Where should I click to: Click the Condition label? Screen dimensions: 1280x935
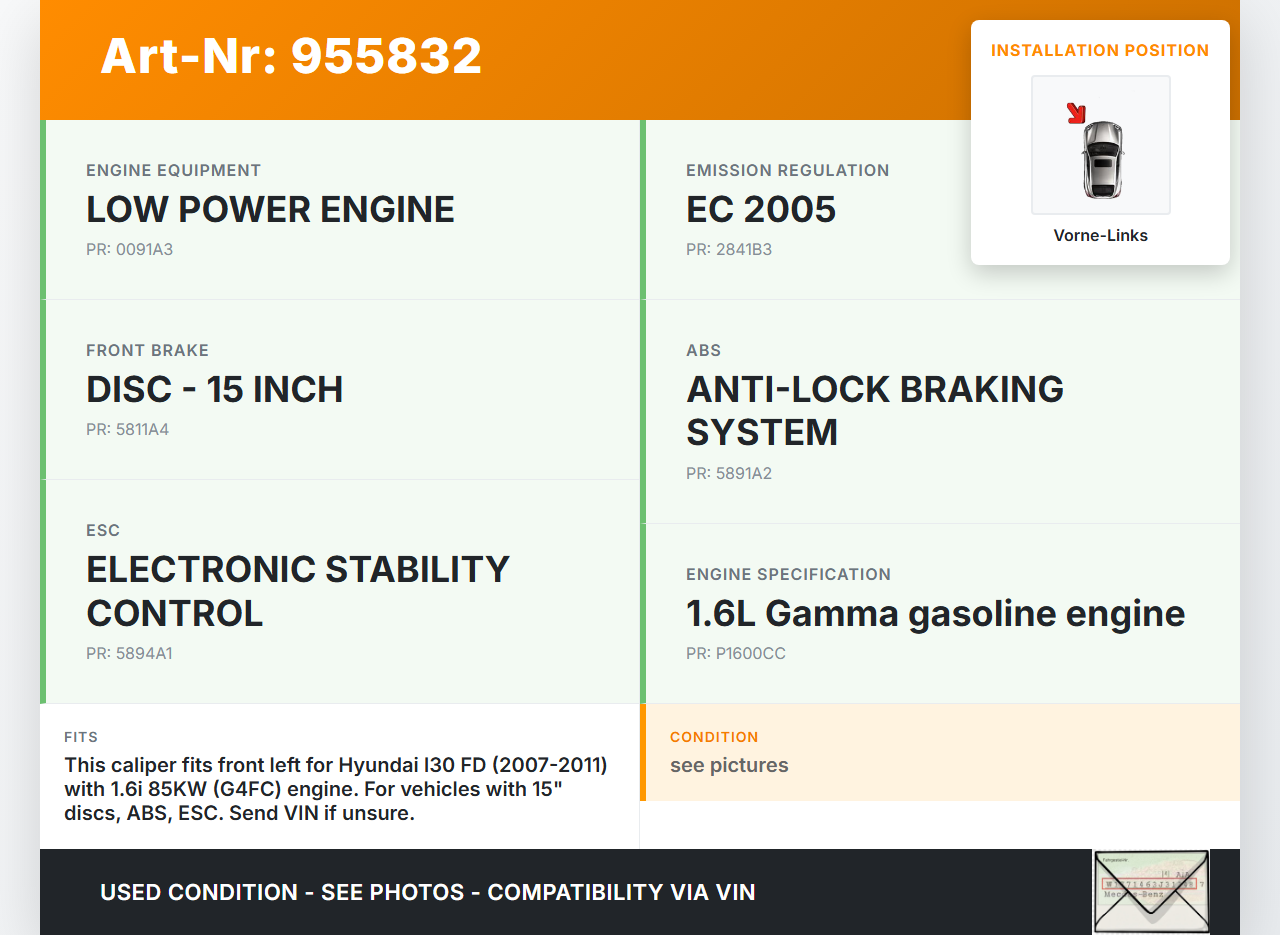pyautogui.click(x=714, y=737)
